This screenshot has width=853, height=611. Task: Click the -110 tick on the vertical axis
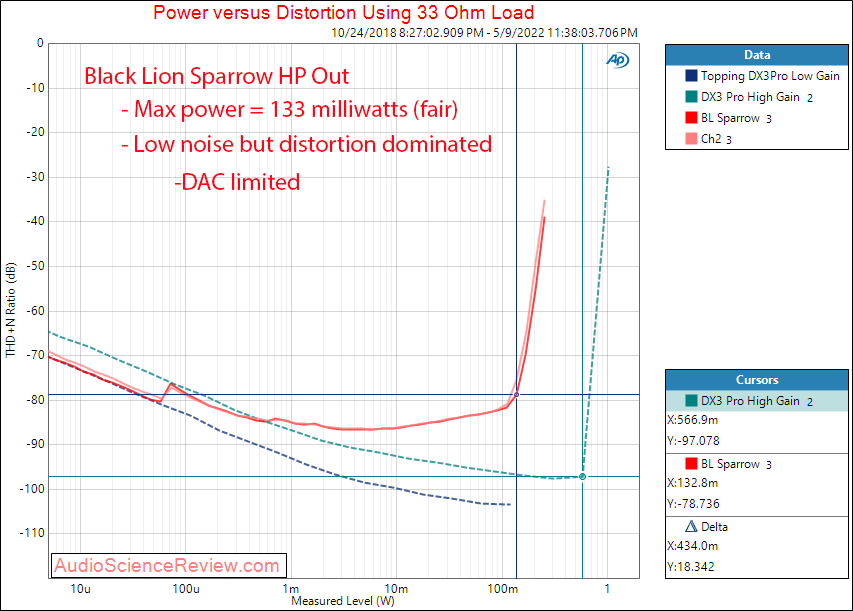pyautogui.click(x=32, y=533)
